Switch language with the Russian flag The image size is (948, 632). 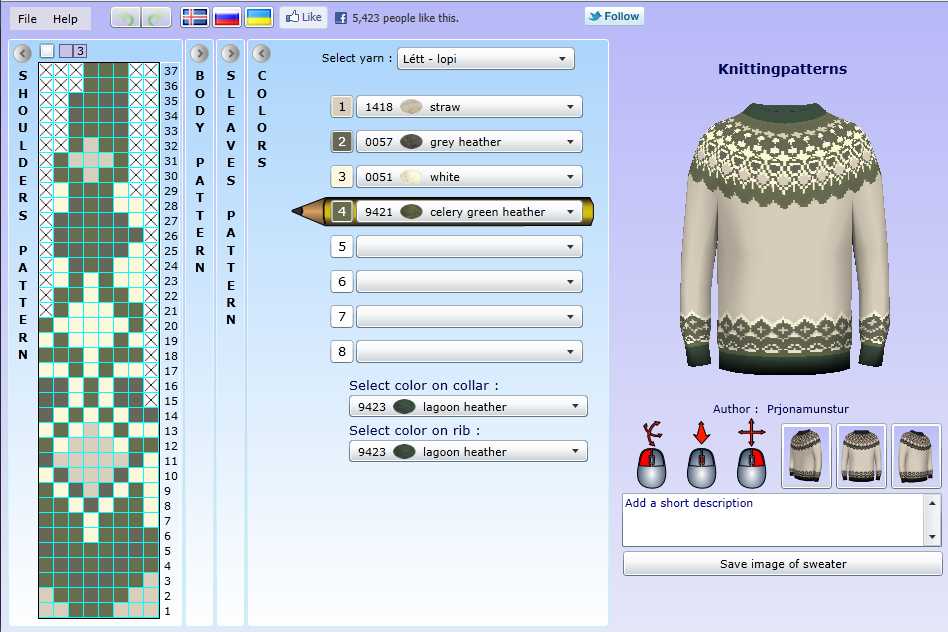(x=227, y=18)
